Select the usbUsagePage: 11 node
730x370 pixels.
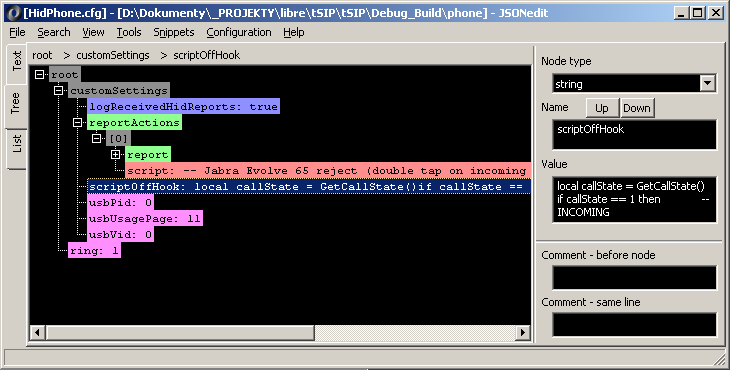point(145,219)
